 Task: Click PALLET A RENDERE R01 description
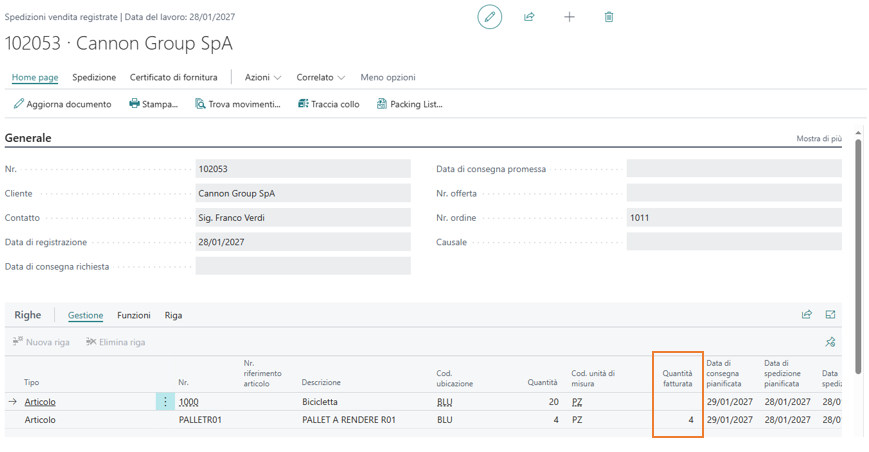pos(349,420)
